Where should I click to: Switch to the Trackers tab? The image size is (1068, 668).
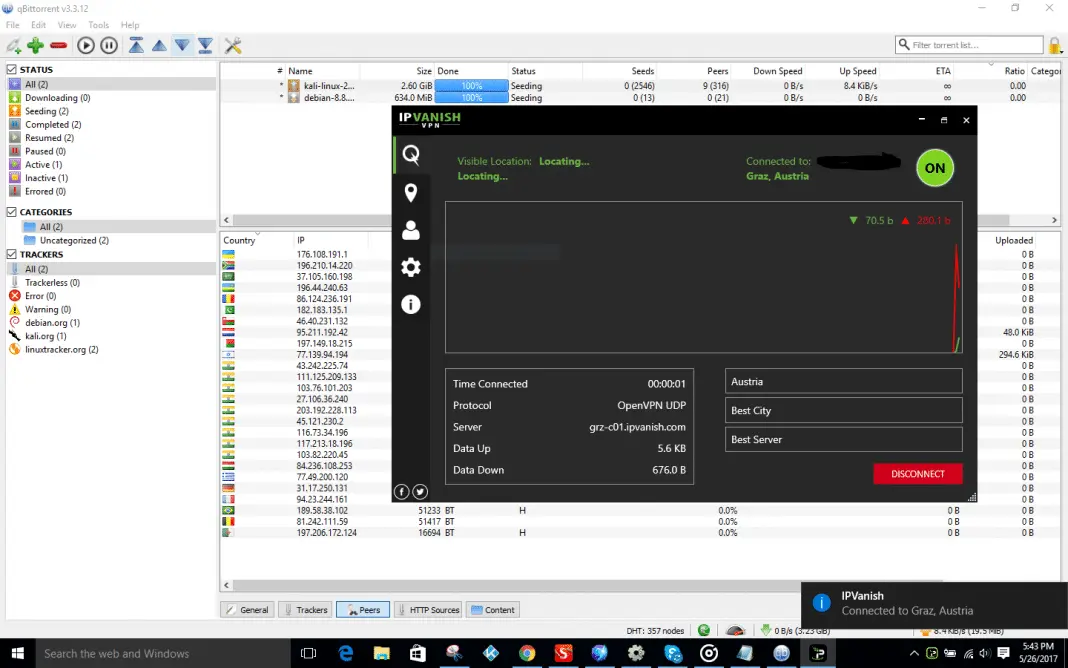coord(305,609)
